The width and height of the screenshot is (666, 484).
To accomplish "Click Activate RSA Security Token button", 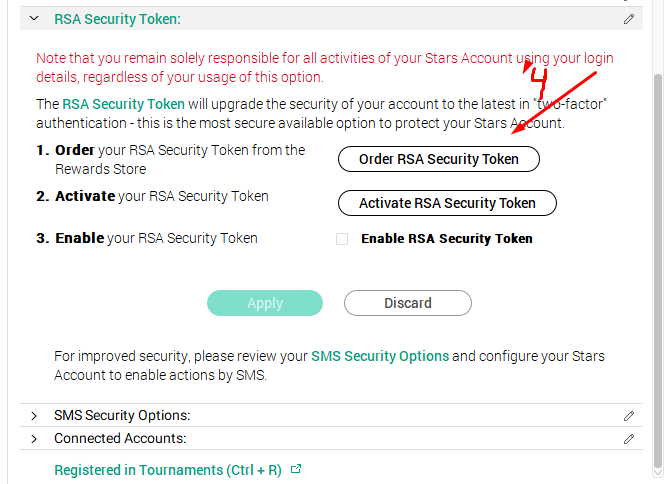I will pyautogui.click(x=447, y=203).
